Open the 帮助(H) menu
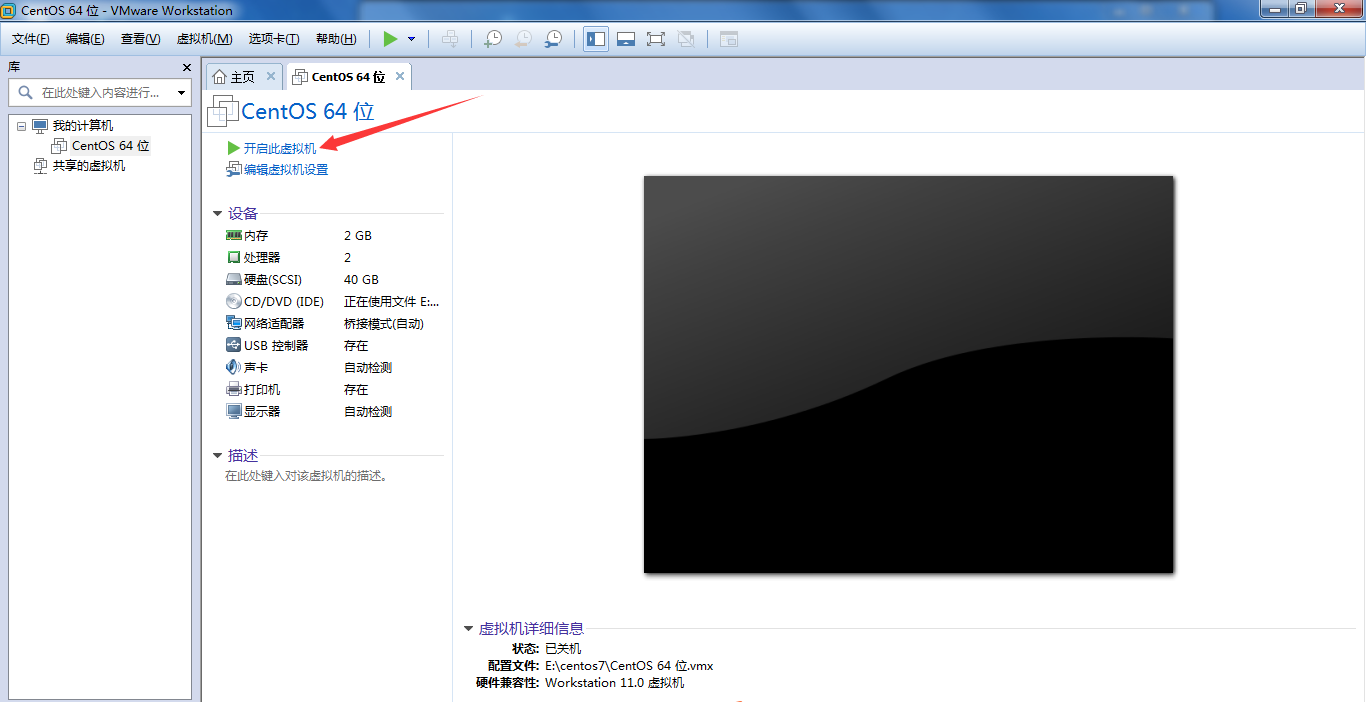Image resolution: width=1366 pixels, height=702 pixels. [336, 39]
